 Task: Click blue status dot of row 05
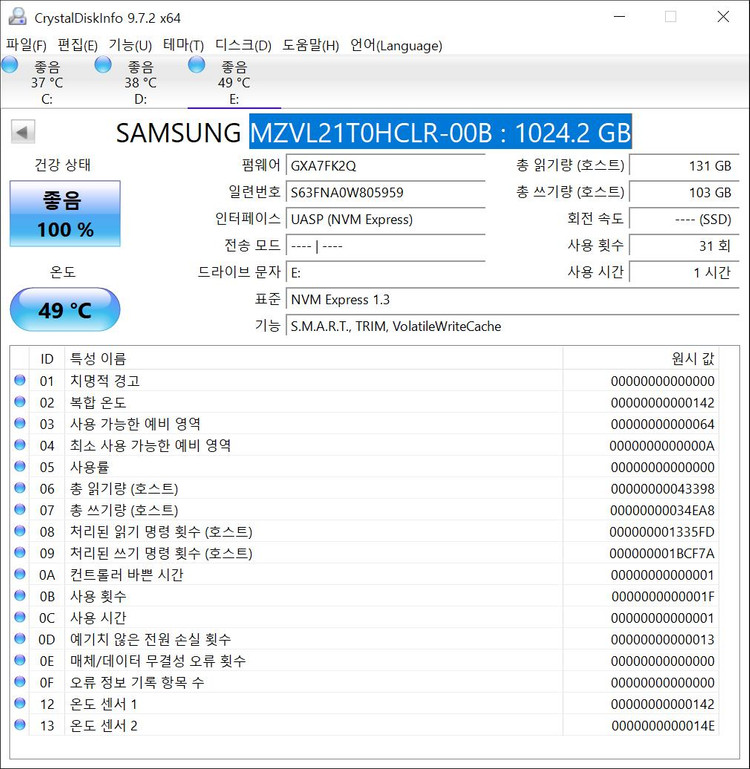20,466
